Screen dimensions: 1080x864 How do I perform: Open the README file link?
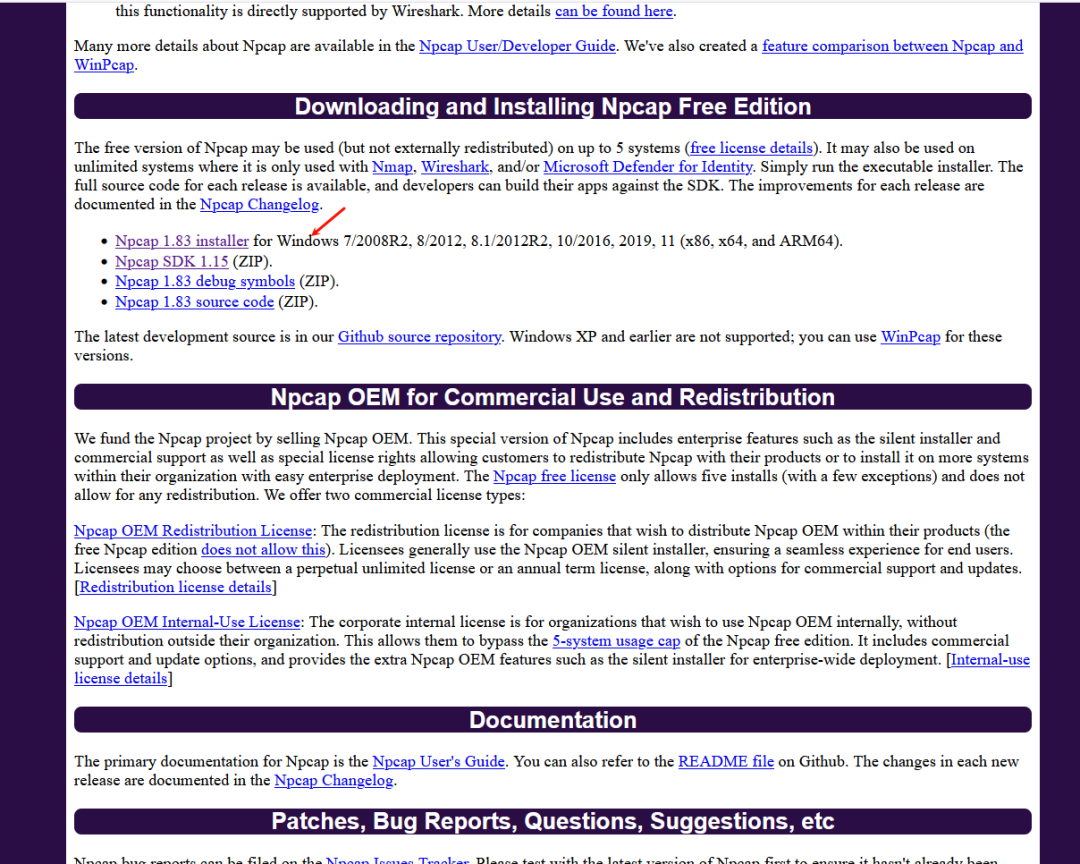(726, 761)
